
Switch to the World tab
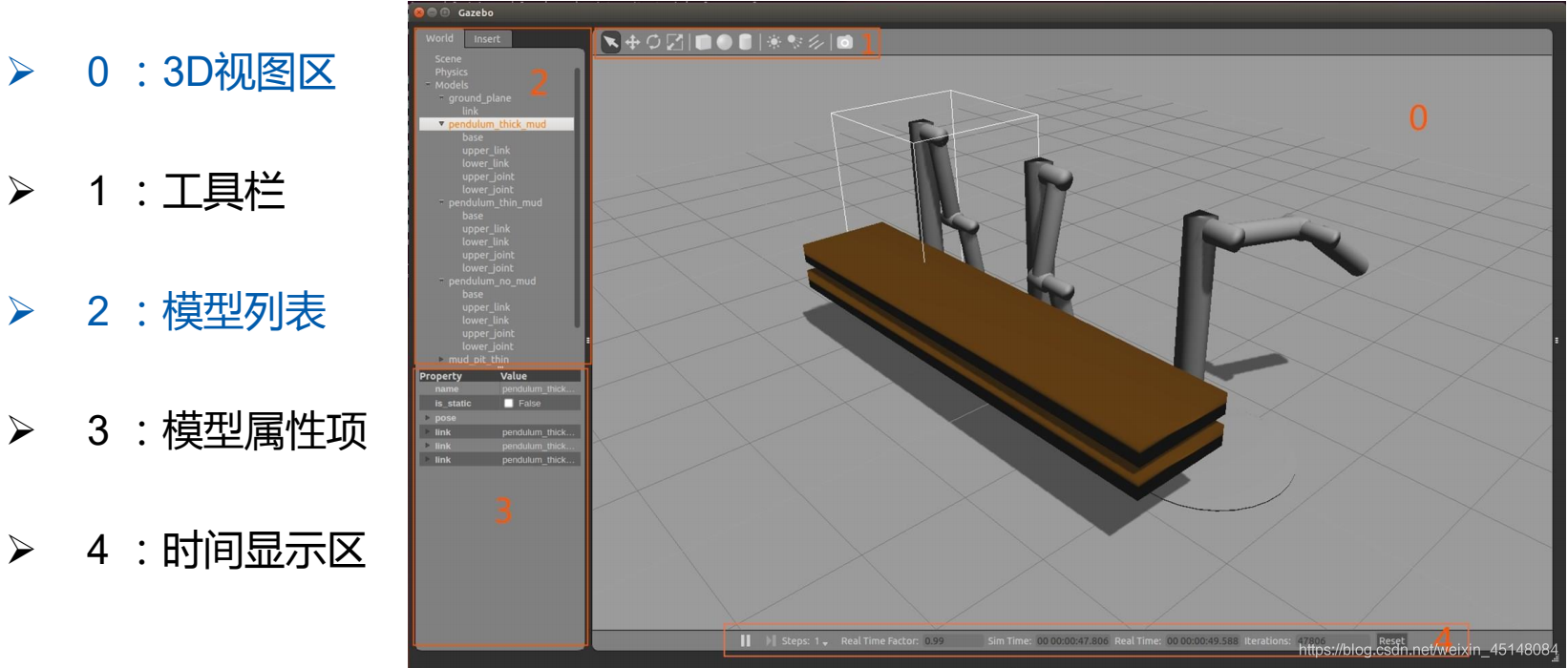439,39
